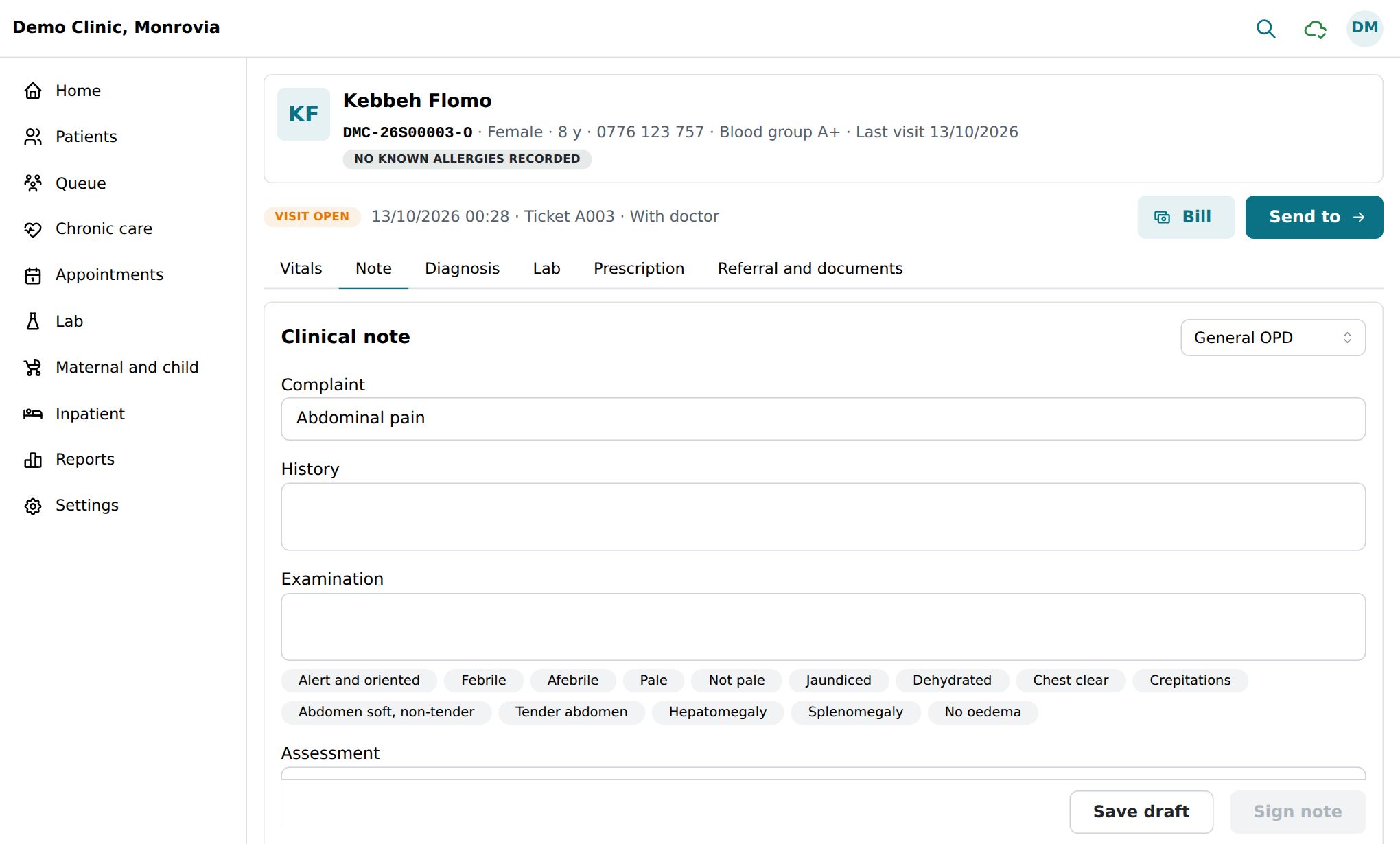Screen dimensions: 1400x844
Task: Click the Maternal and child stroller icon
Action: [x=33, y=368]
